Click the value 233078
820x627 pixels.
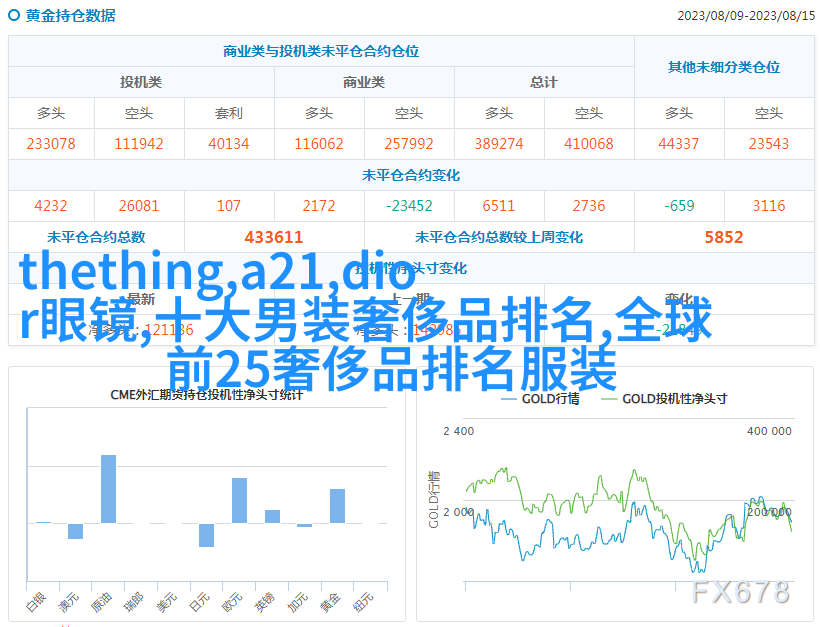click(51, 144)
